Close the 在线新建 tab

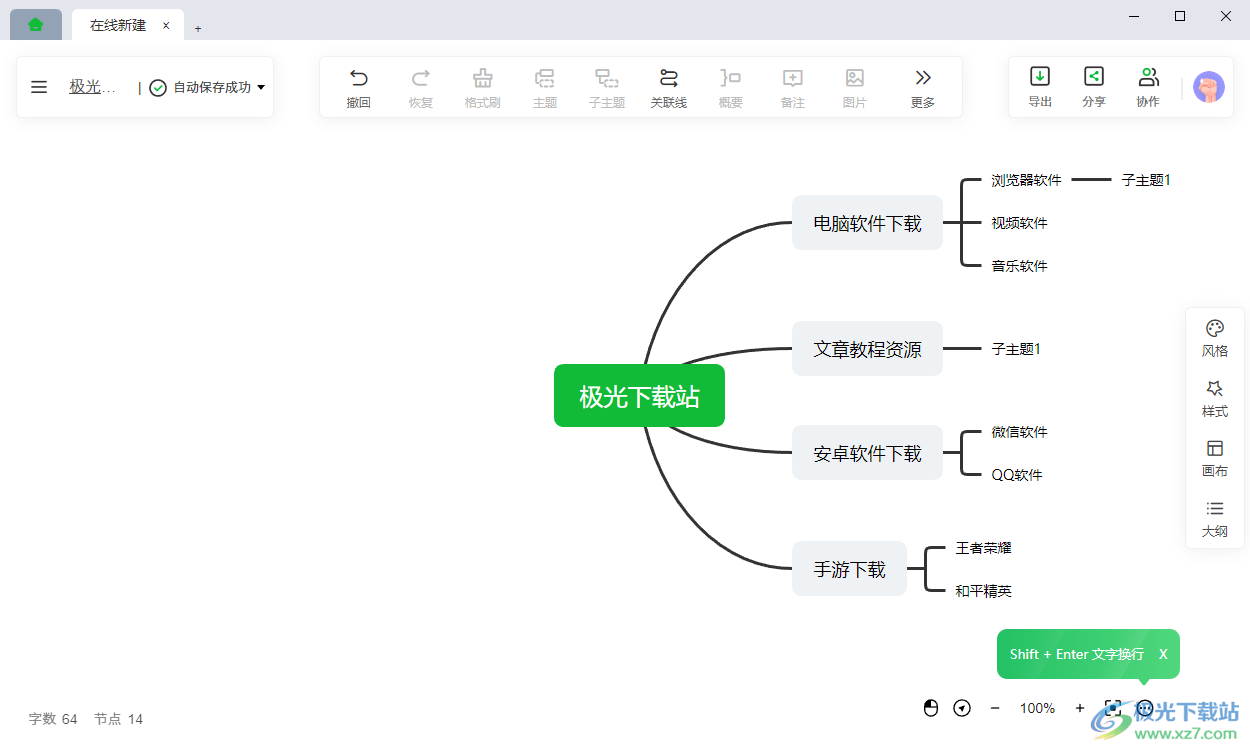(166, 26)
